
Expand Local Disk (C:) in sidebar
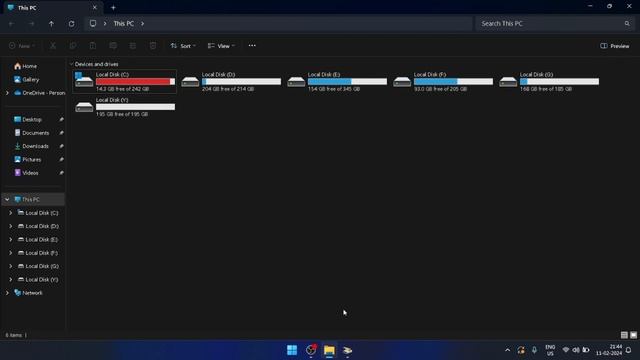click(11, 213)
